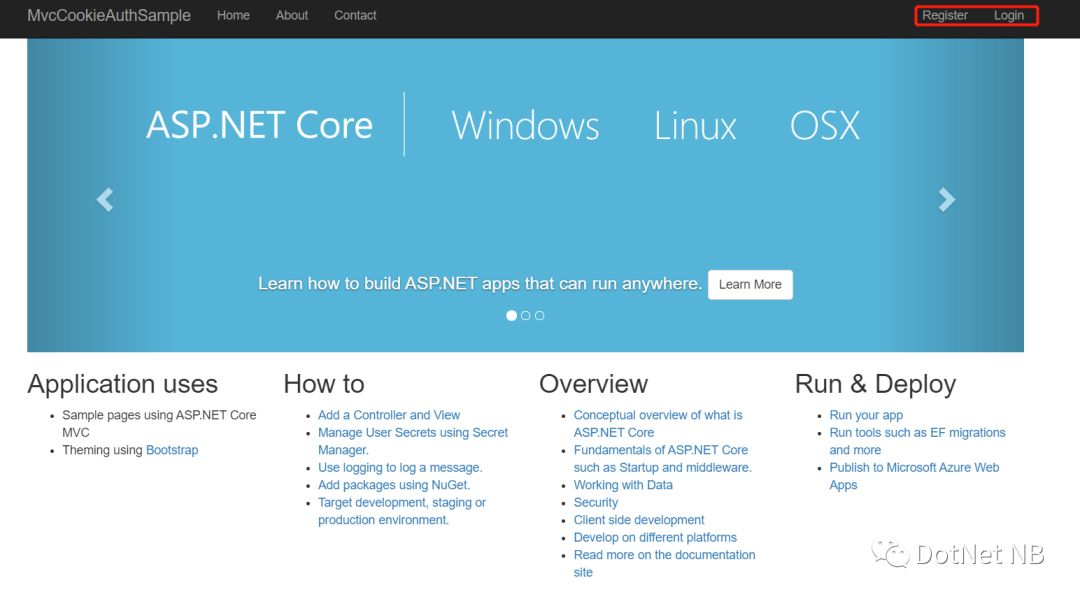Click the Run & Deploy heading
The image size is (1080, 599).
(875, 384)
